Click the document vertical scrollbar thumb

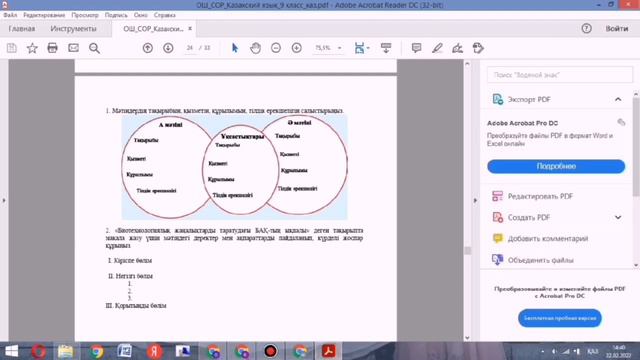point(467,250)
